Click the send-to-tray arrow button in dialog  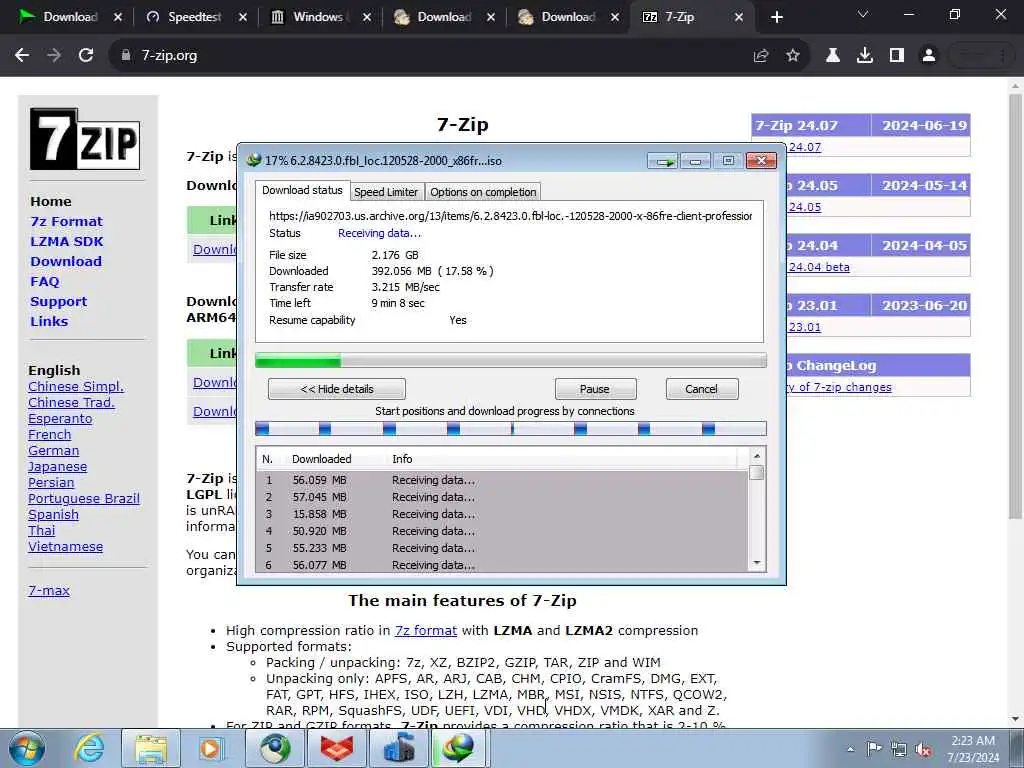663,161
